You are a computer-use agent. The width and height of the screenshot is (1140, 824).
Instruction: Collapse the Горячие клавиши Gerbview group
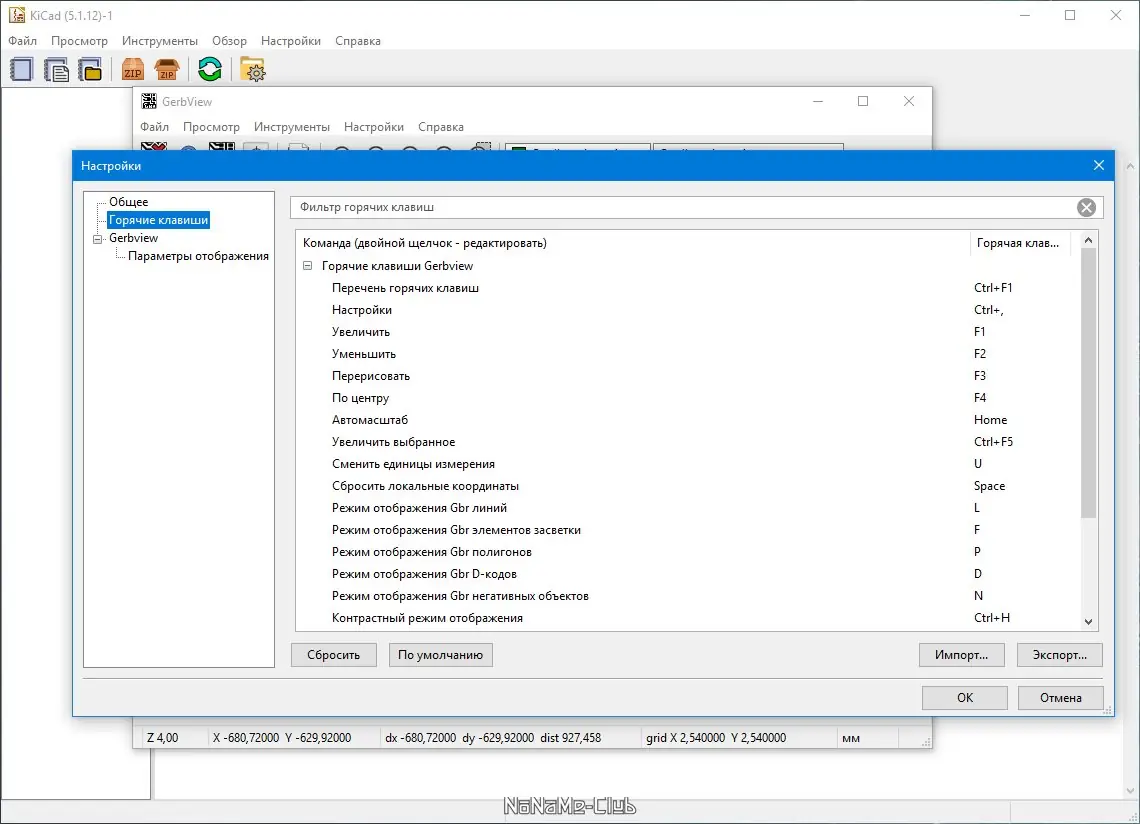[308, 266]
